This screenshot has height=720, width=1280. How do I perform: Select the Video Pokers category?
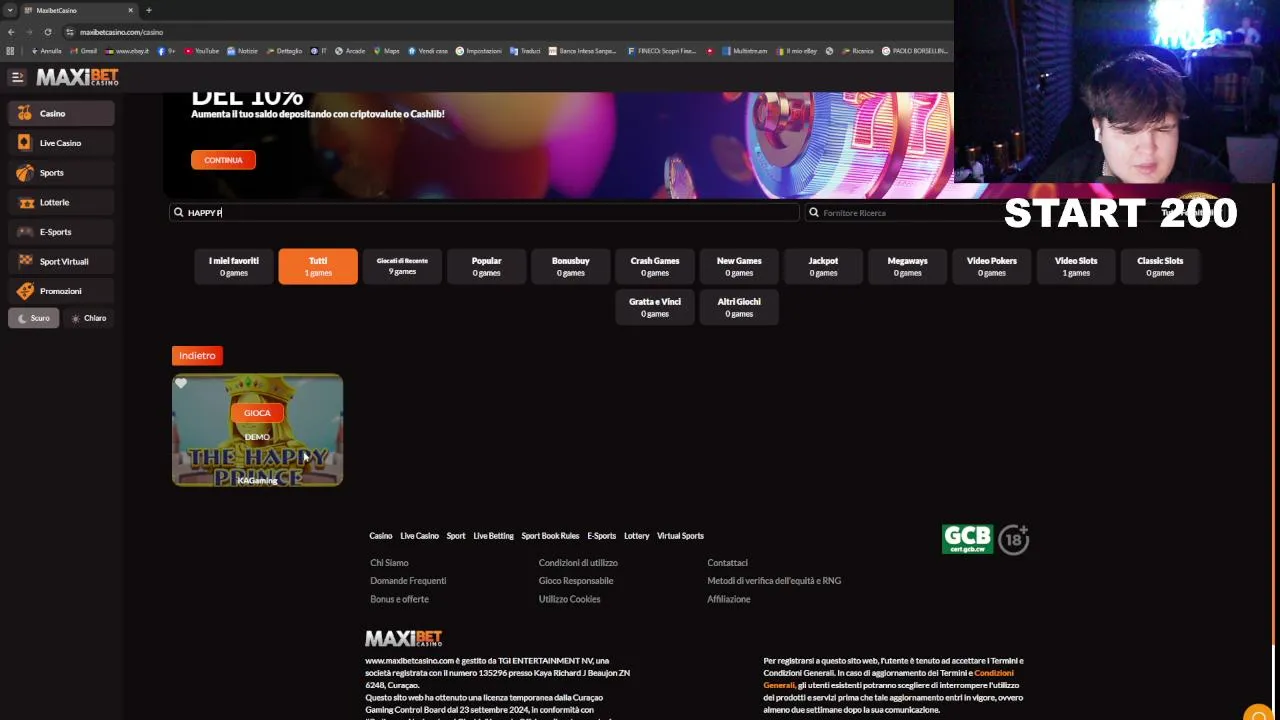(991, 266)
